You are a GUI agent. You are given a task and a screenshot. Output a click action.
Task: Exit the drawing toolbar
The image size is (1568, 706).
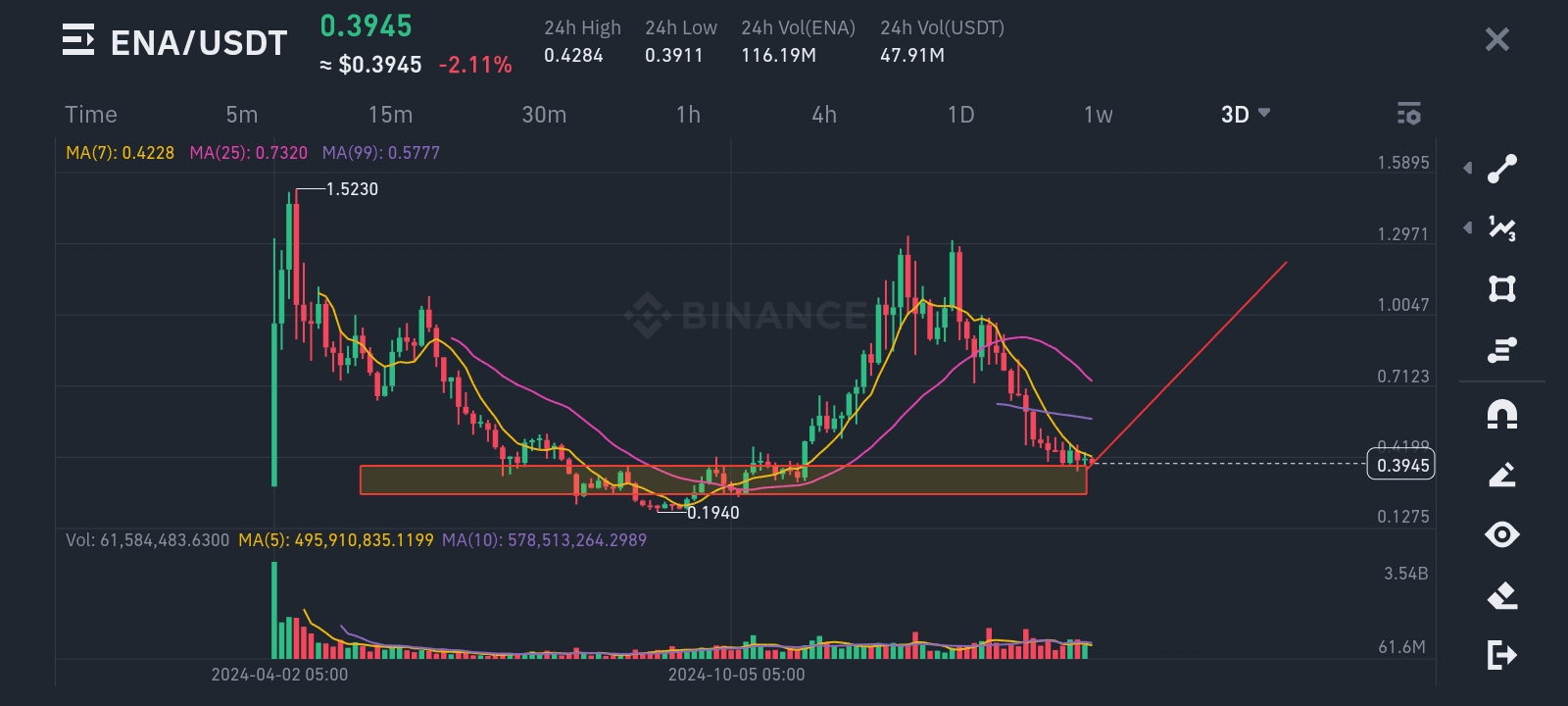coord(1502,654)
